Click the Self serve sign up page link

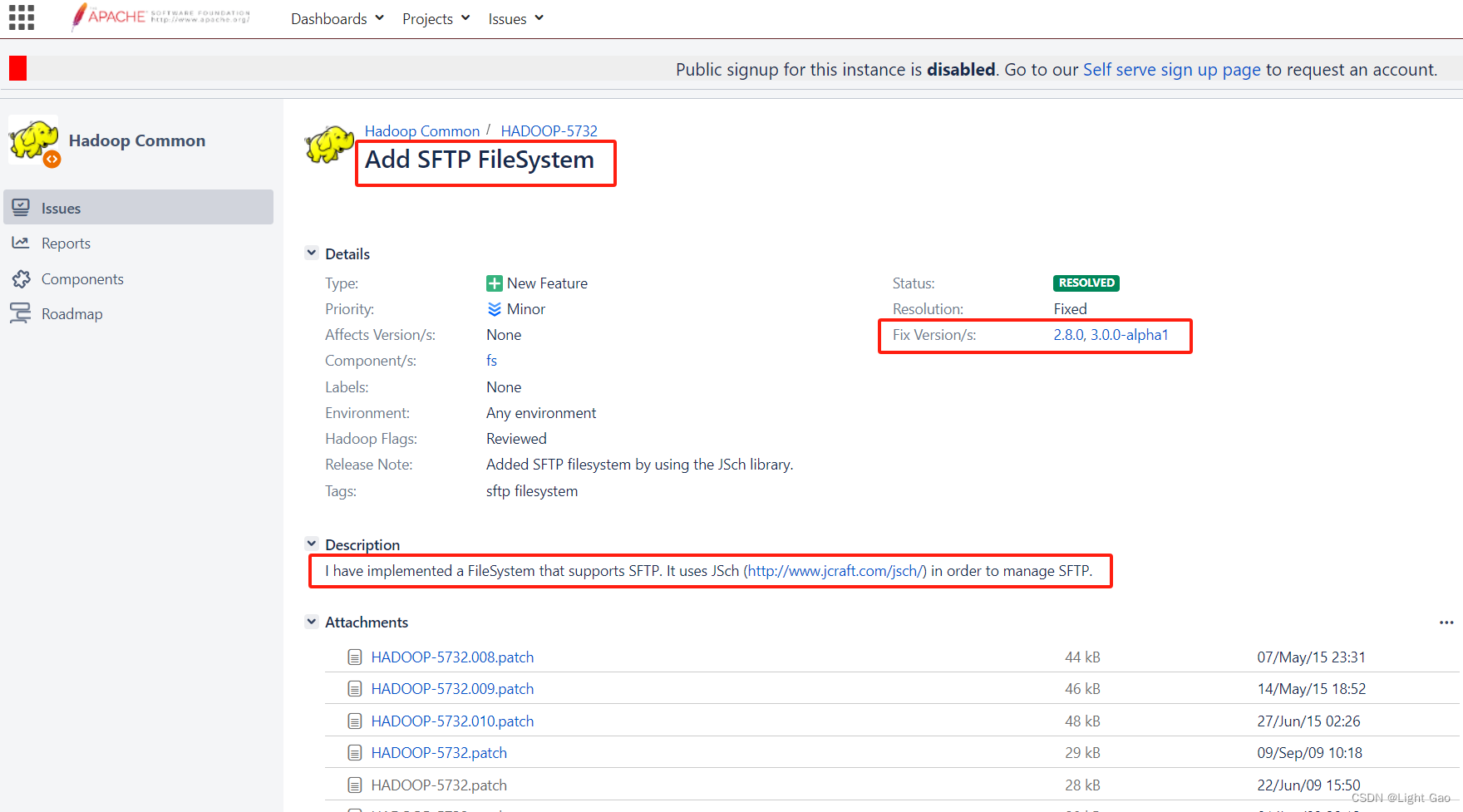(x=1172, y=70)
